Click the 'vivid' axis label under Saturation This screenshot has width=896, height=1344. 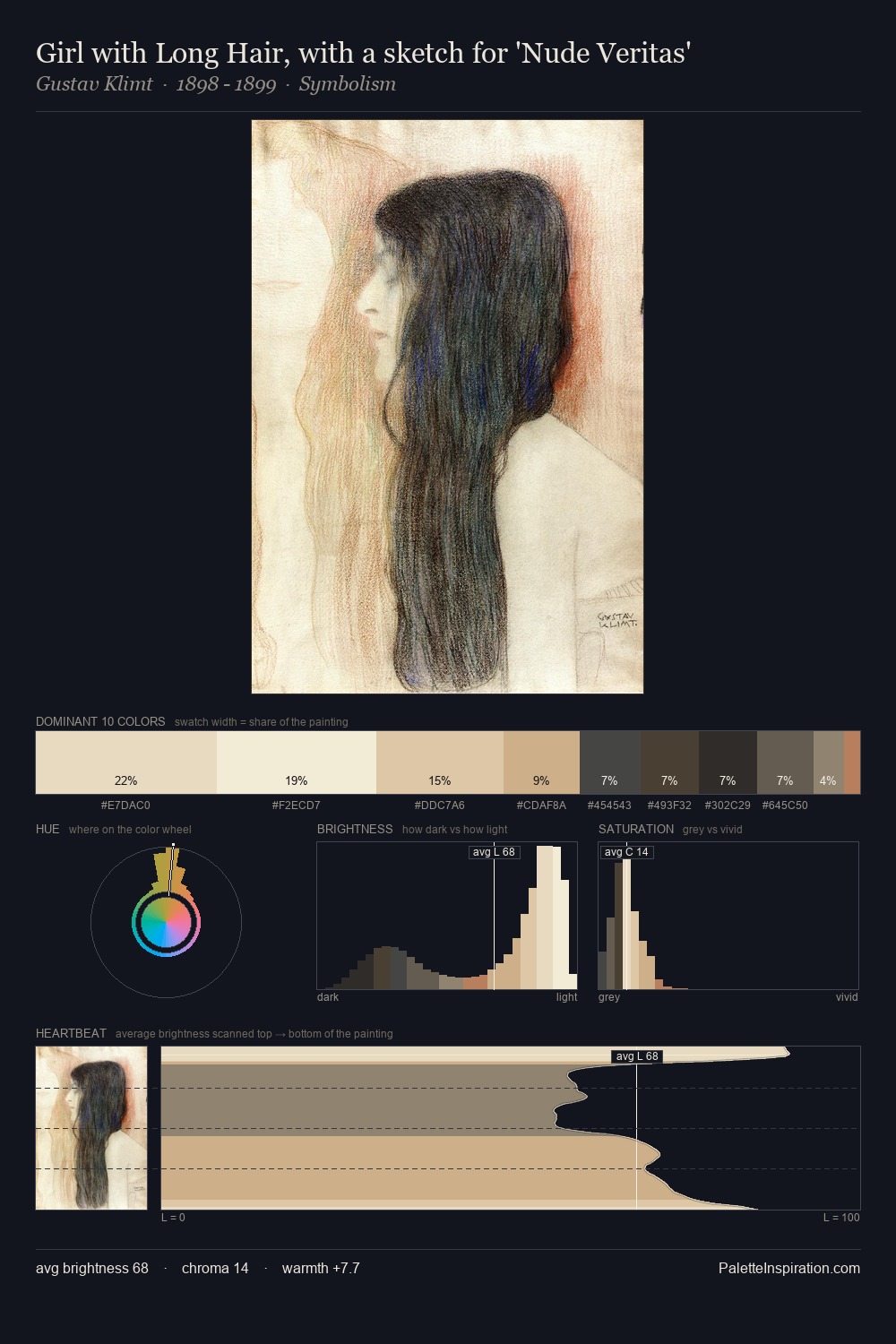tap(847, 997)
